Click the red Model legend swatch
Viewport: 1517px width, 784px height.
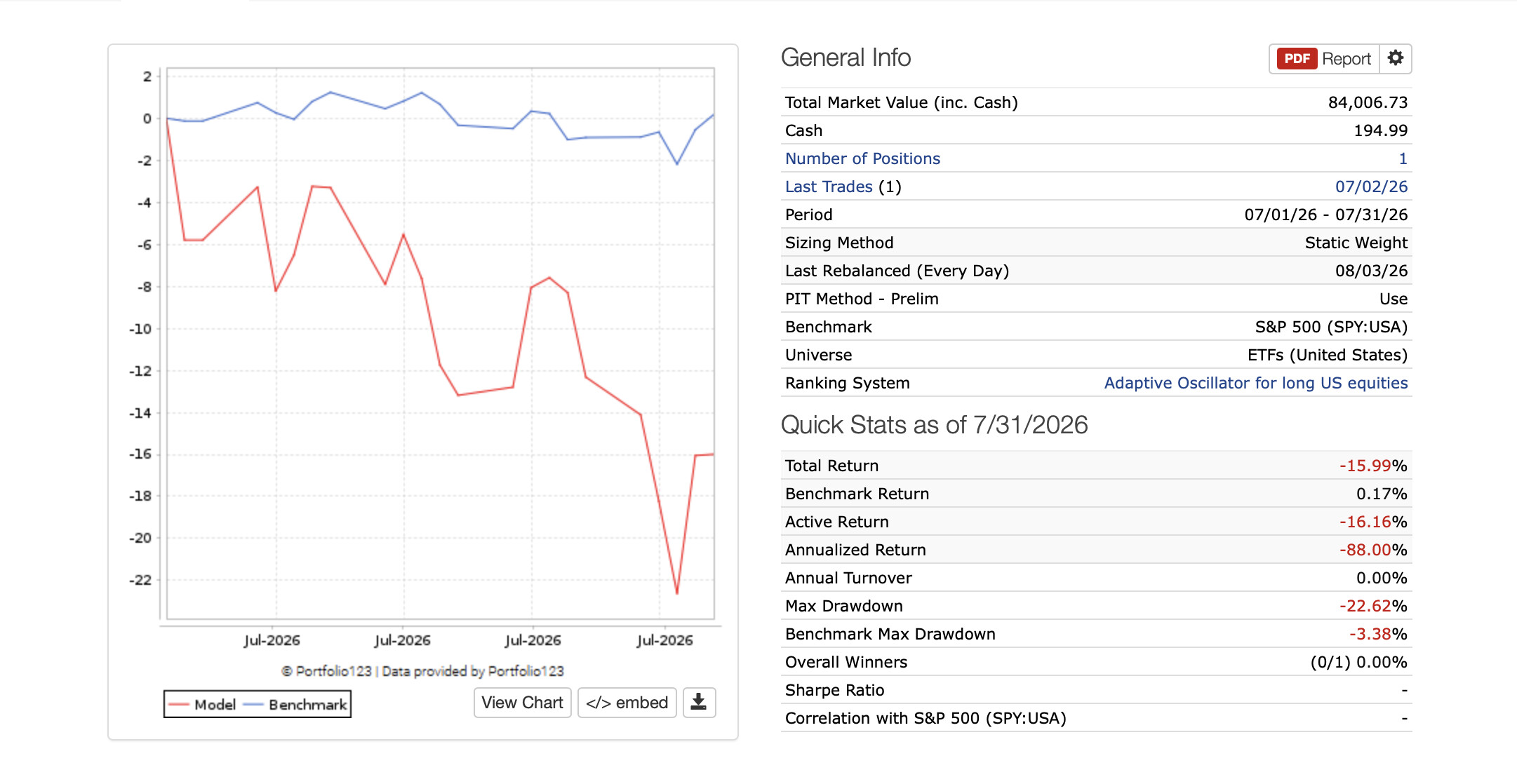179,705
